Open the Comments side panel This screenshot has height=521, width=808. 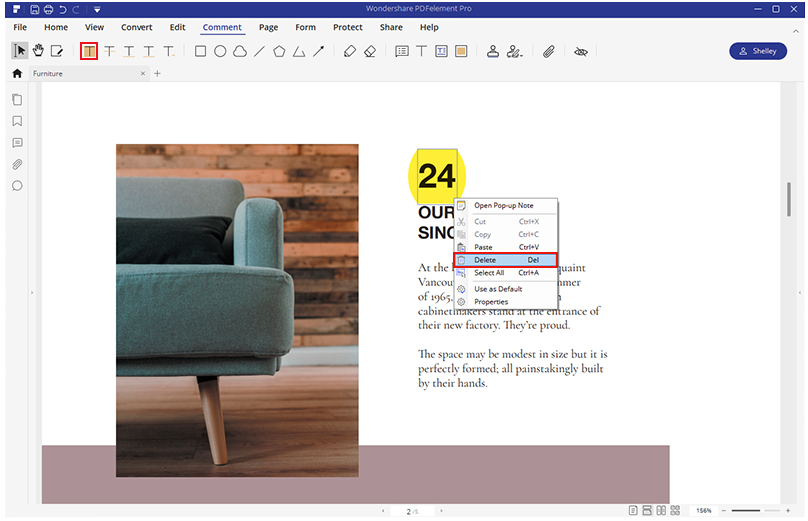coord(17,143)
